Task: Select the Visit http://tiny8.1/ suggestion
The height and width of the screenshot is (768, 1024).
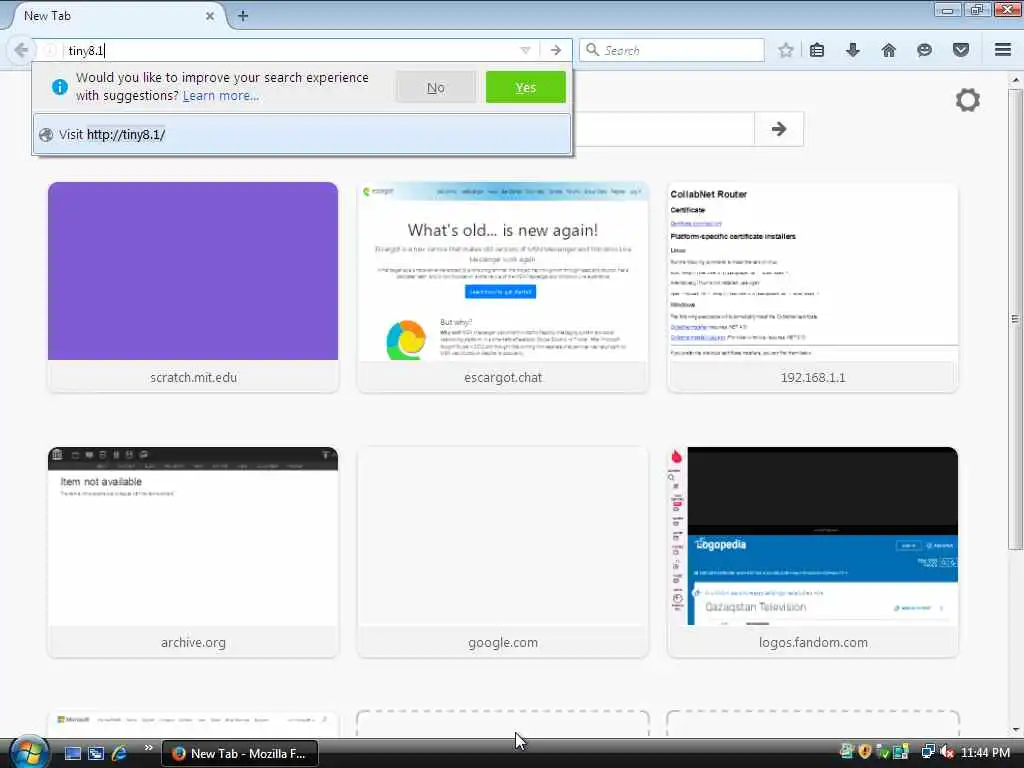Action: click(302, 135)
